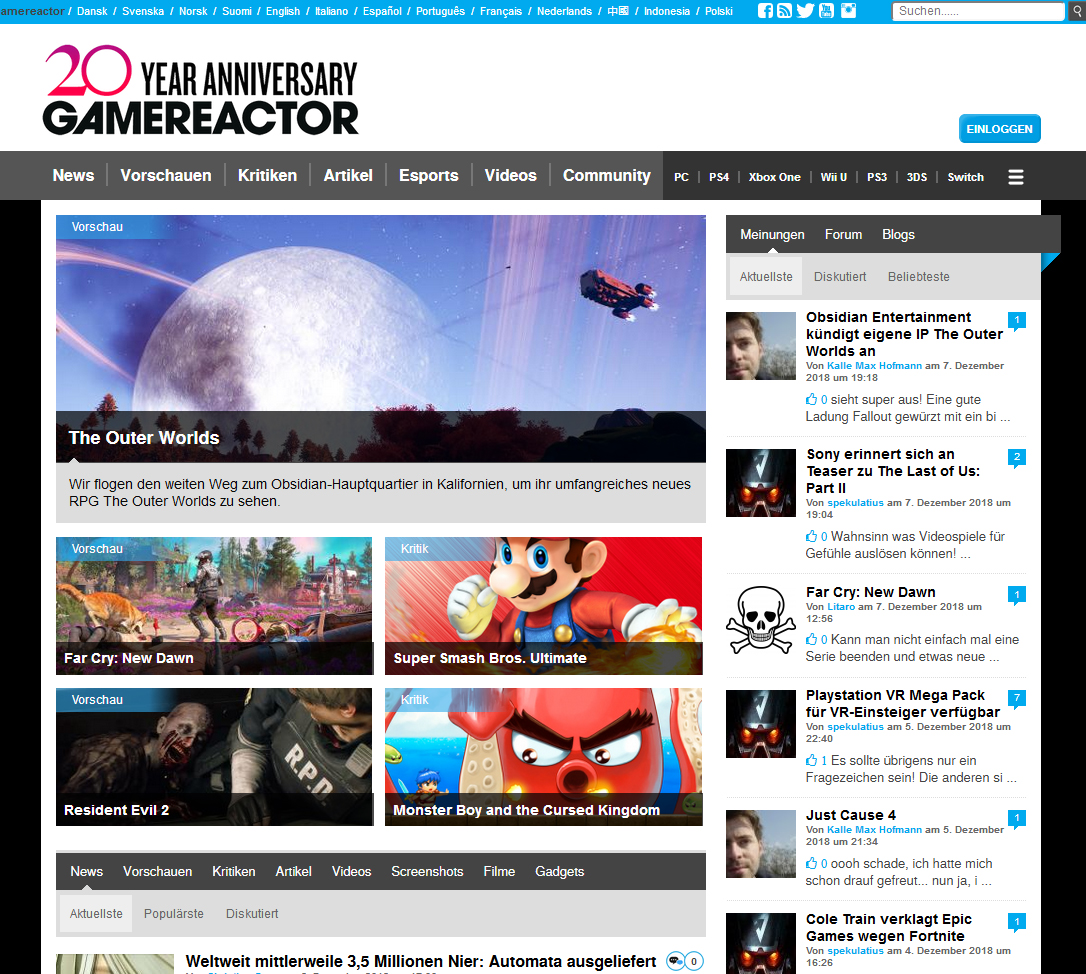Viewport: 1086px width, 974px height.
Task: Show Beliebteste opinions tab
Action: point(918,276)
